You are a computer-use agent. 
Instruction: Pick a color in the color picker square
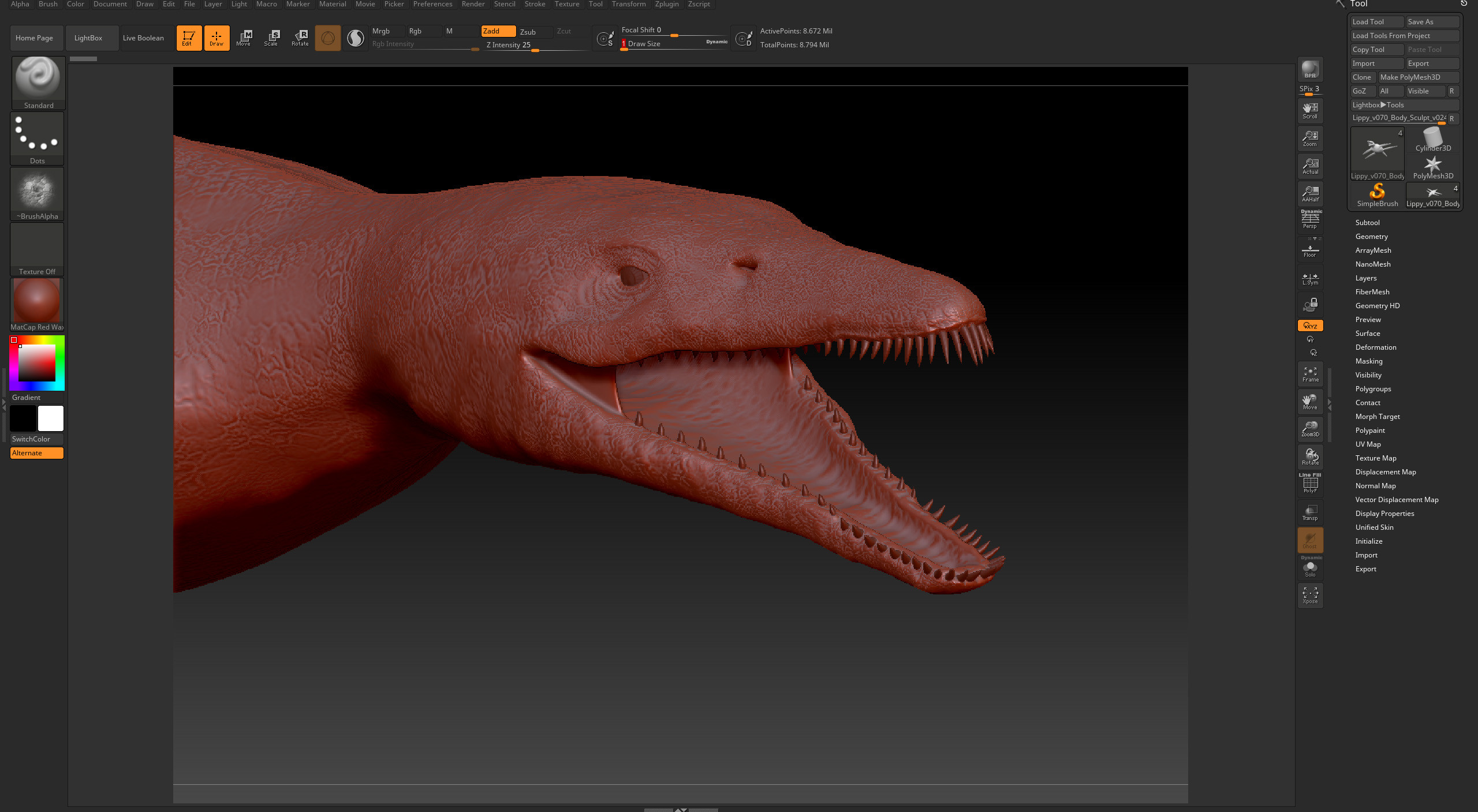click(x=36, y=363)
